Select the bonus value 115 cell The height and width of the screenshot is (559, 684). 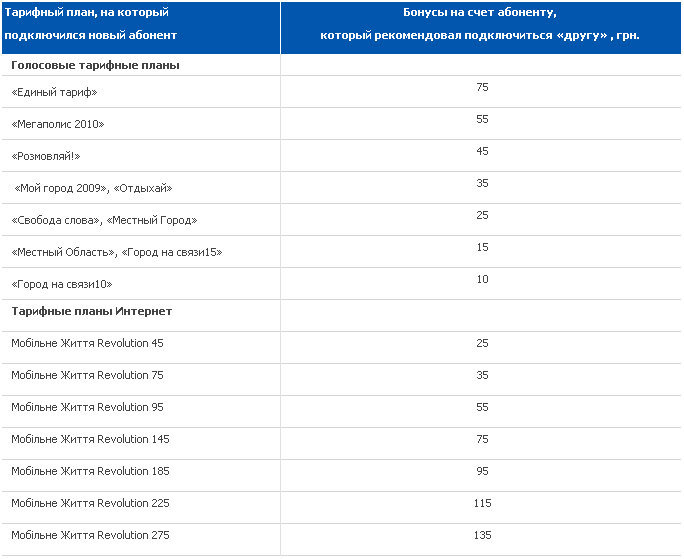point(482,503)
